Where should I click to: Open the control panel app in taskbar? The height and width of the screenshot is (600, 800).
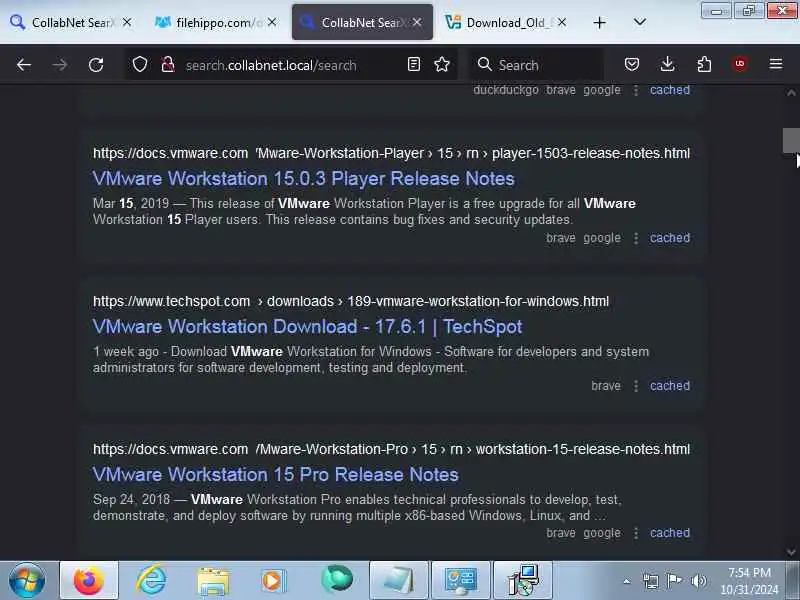[461, 580]
